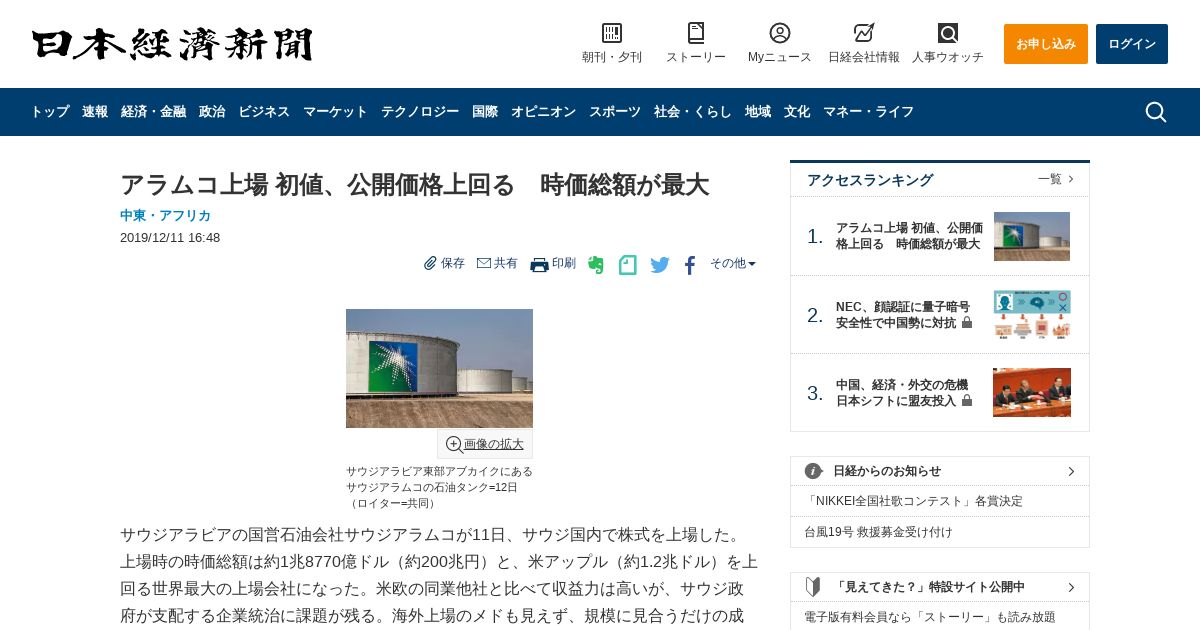Open the スポーツ menu section
The width and height of the screenshot is (1200, 630).
(615, 112)
